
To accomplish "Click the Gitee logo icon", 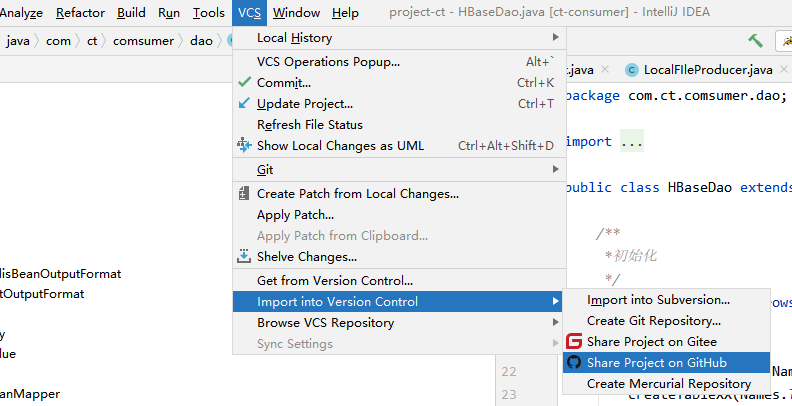I will point(574,341).
